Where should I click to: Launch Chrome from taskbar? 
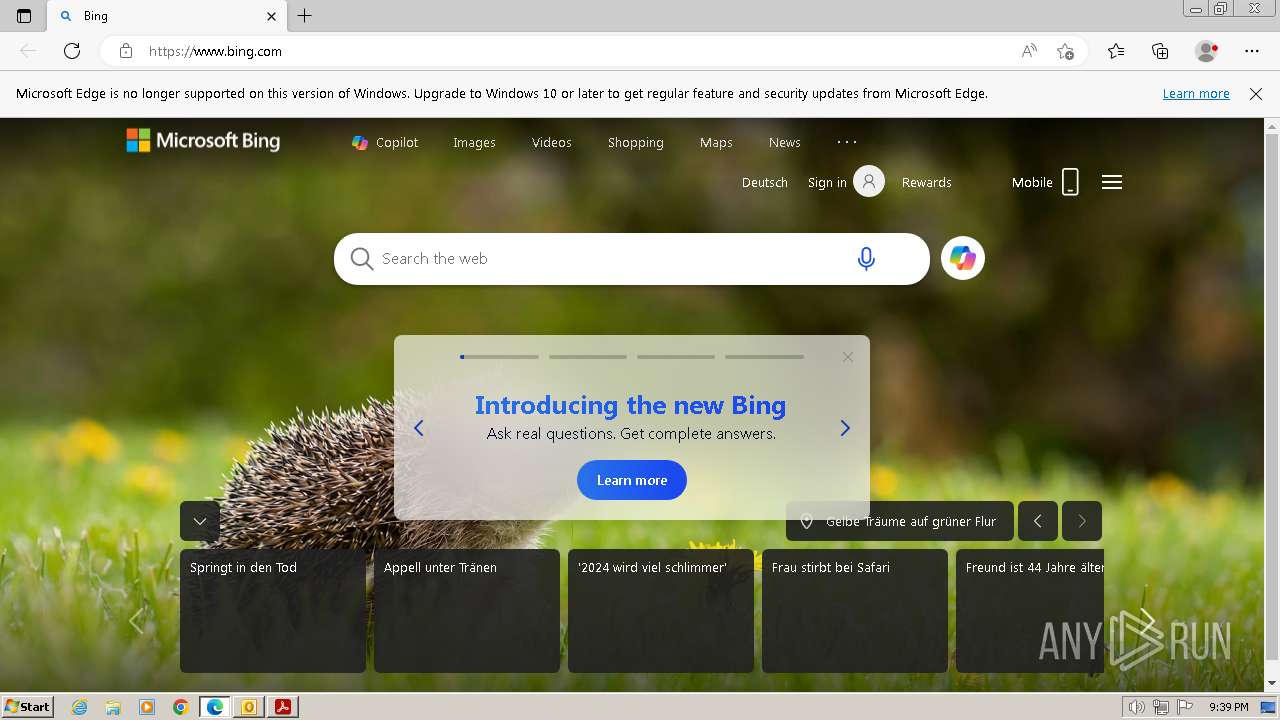pos(180,707)
